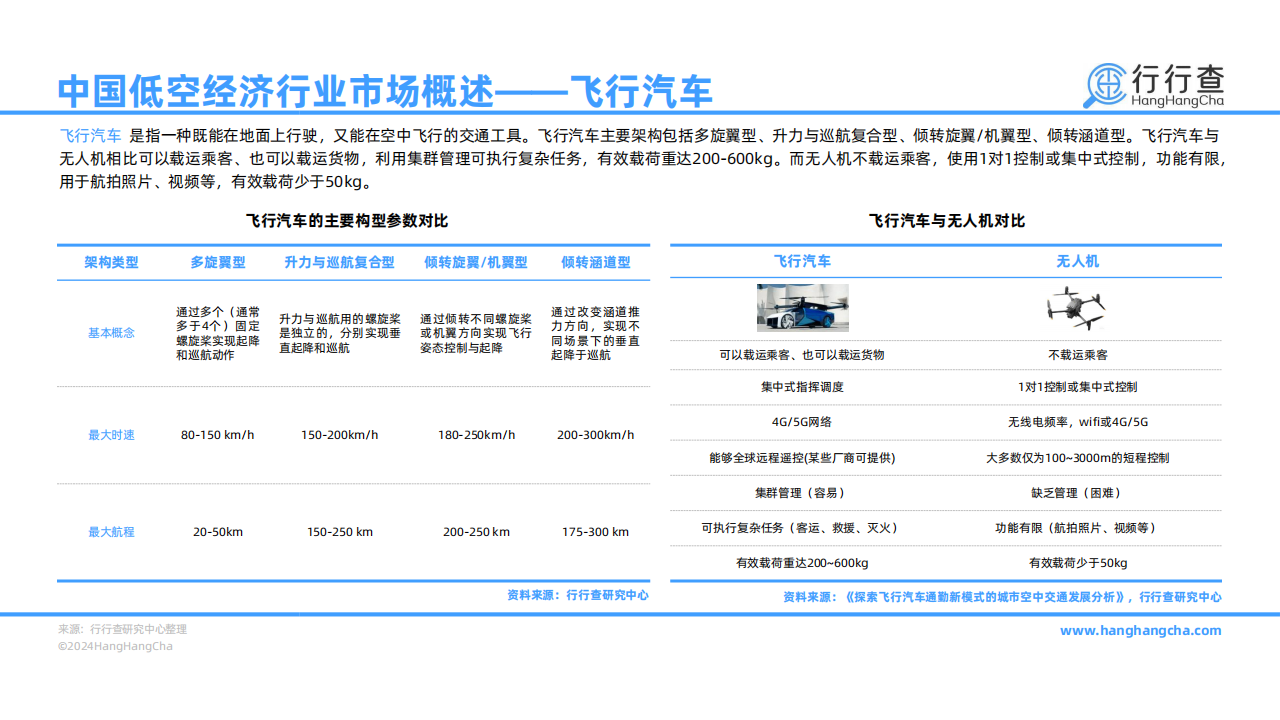Click the description starting 通过改变涵道推力方向

[596, 333]
